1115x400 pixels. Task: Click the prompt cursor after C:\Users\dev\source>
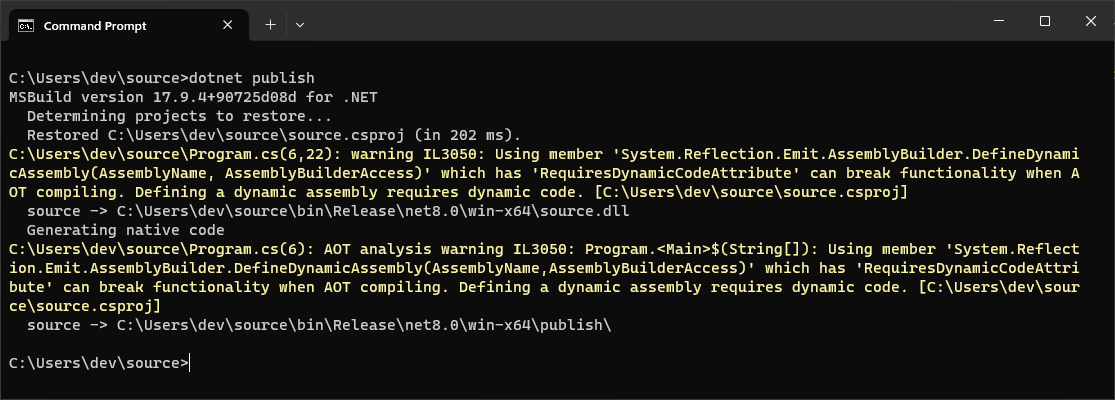pyautogui.click(x=191, y=363)
